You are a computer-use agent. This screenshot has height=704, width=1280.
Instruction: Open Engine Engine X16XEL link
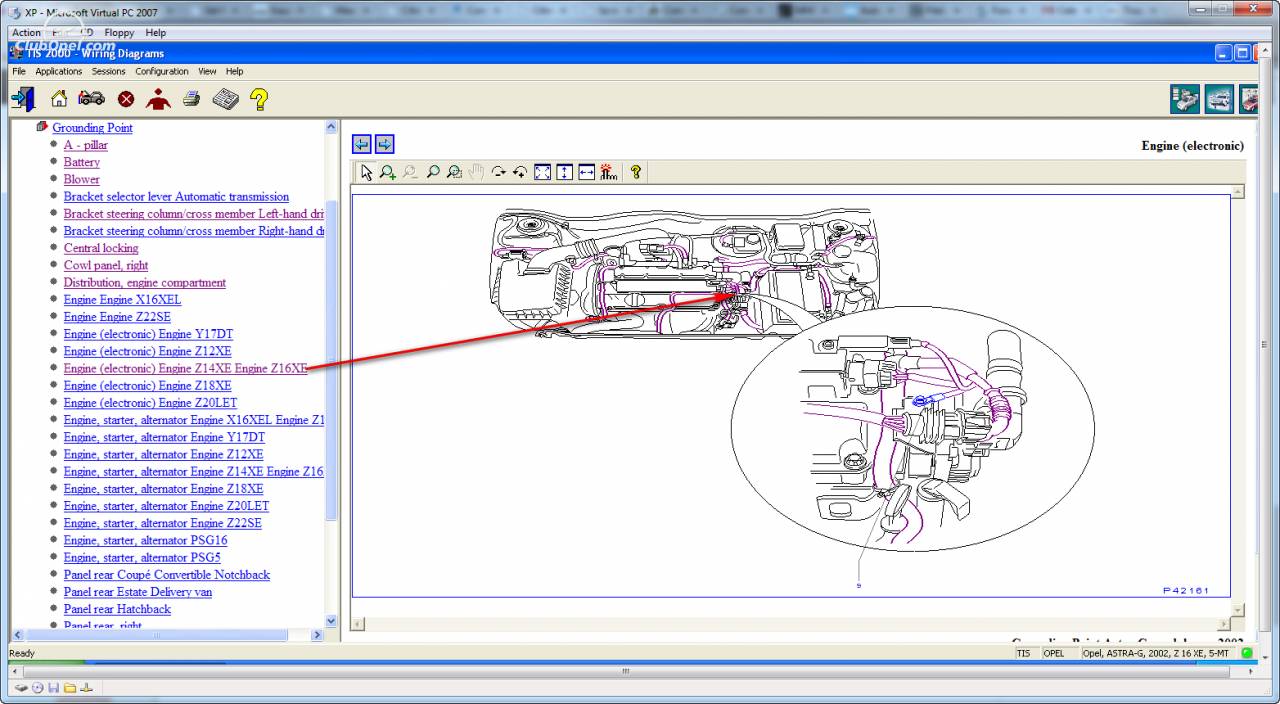[x=122, y=300]
